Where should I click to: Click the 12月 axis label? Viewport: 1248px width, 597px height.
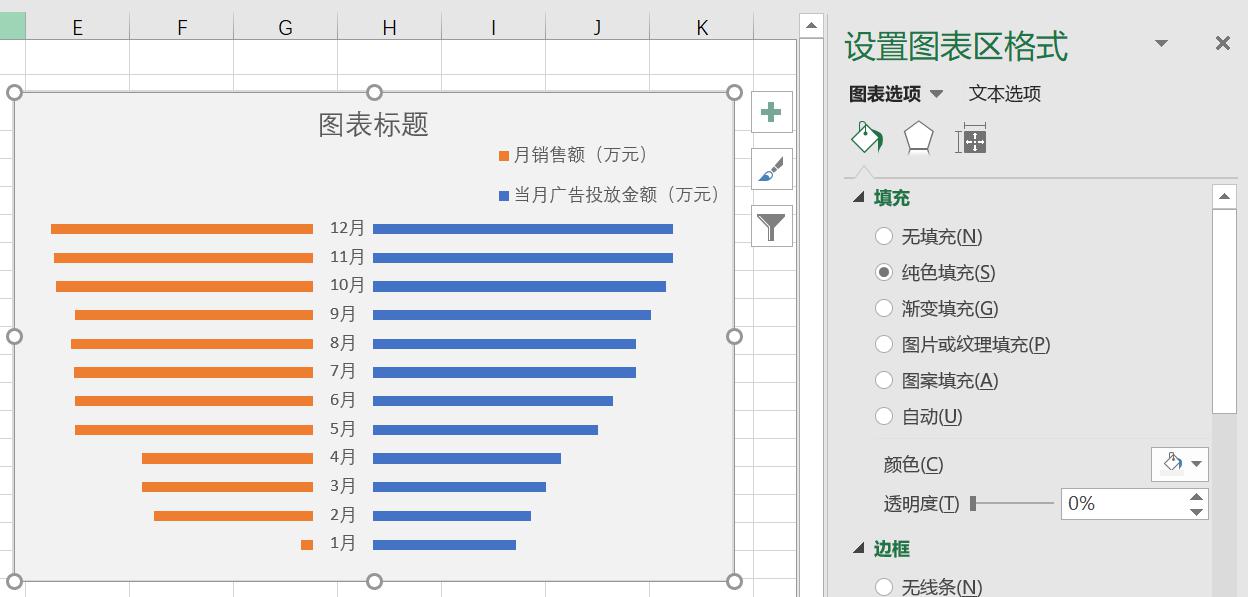pyautogui.click(x=348, y=228)
